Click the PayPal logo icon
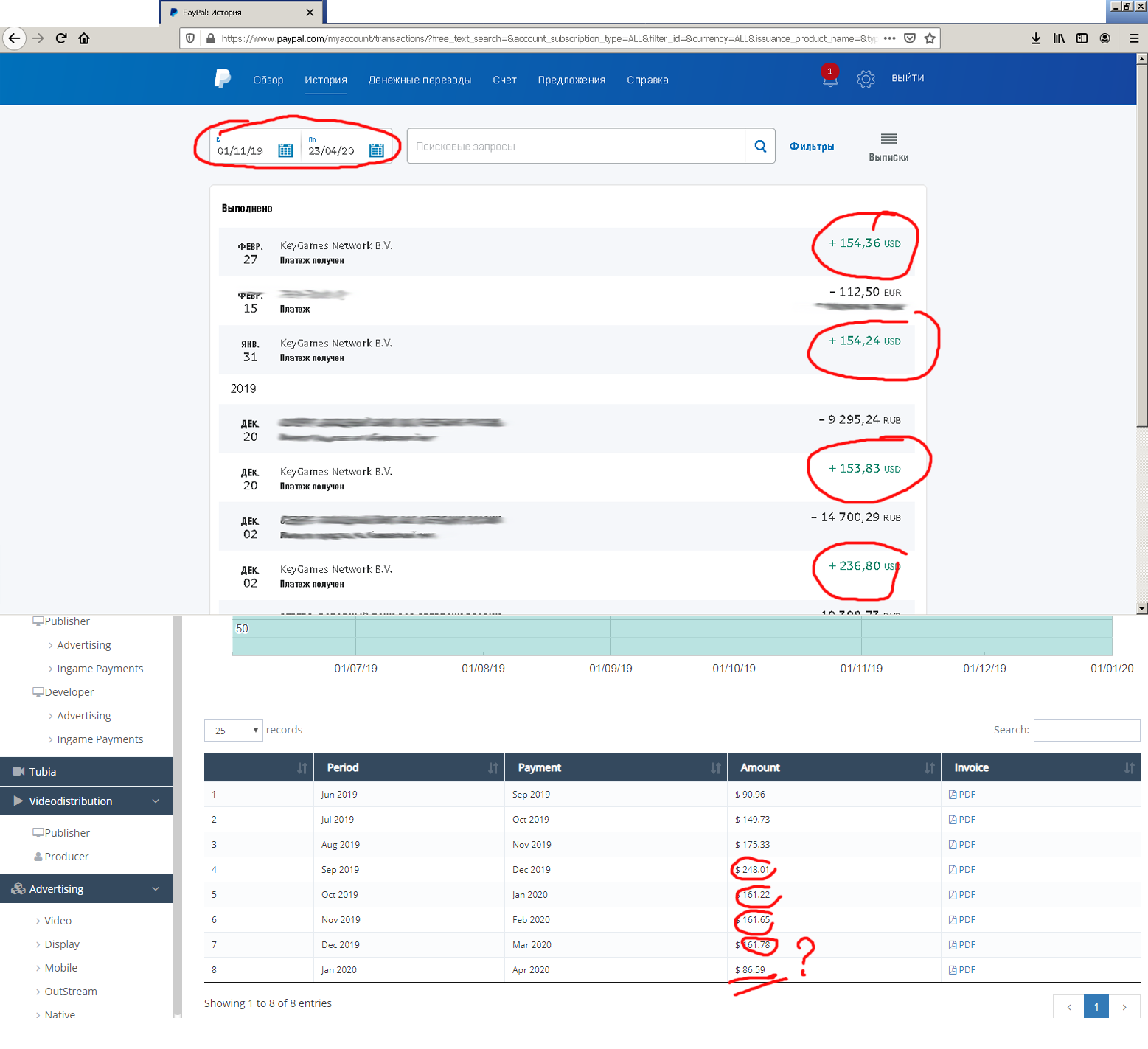Screen dimensions: 1148x1049 pyautogui.click(x=223, y=79)
